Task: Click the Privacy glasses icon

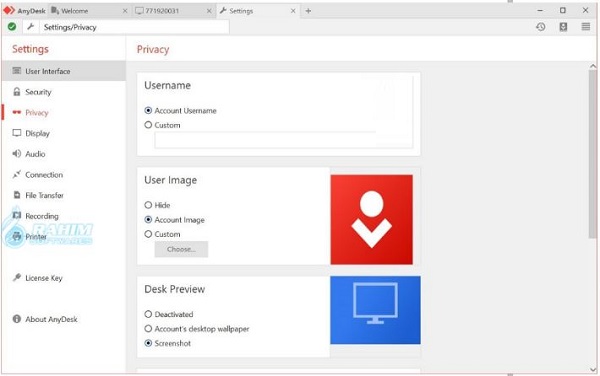Action: tap(16, 112)
